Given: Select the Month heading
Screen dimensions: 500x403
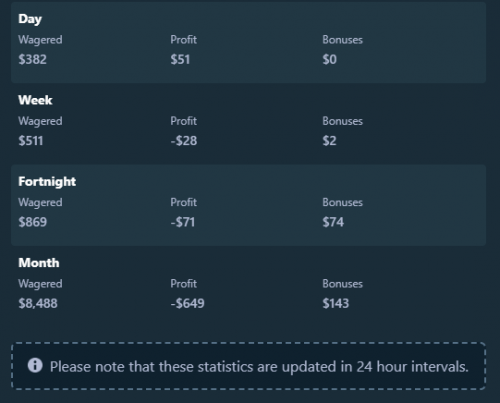Looking at the screenshot, I should [x=39, y=263].
